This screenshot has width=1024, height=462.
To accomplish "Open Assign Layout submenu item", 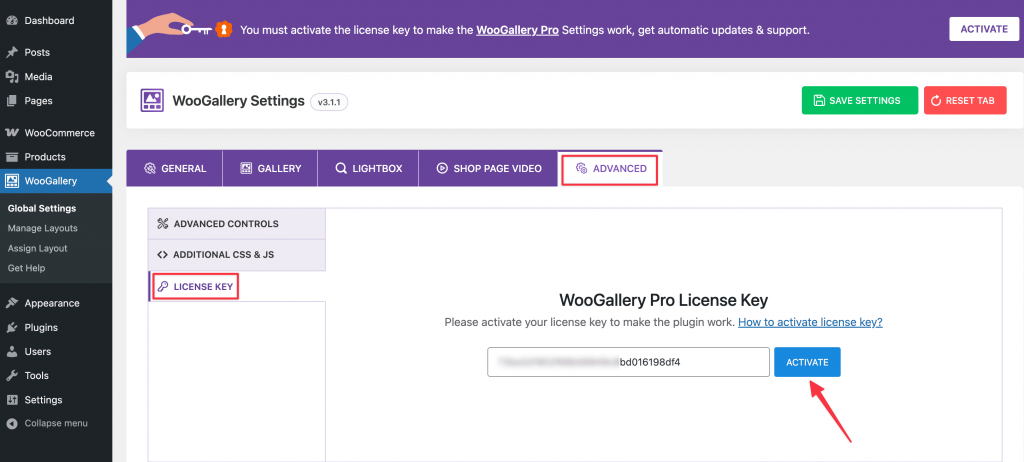I will (37, 248).
